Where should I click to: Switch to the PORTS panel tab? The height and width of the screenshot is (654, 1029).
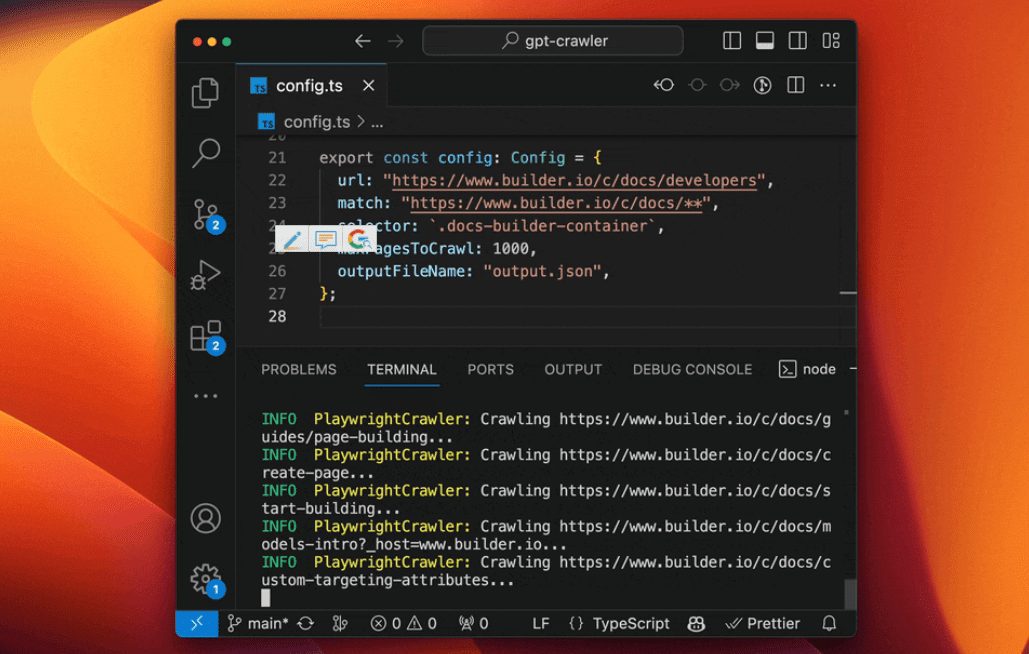[490, 369]
